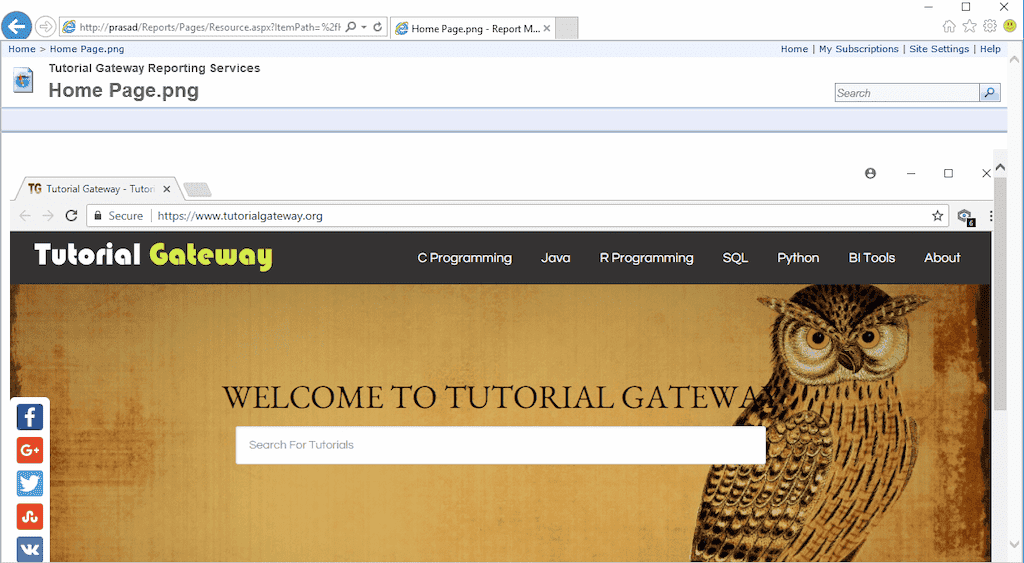Click the Chrome reload button
1024x563 pixels.
[x=71, y=216]
